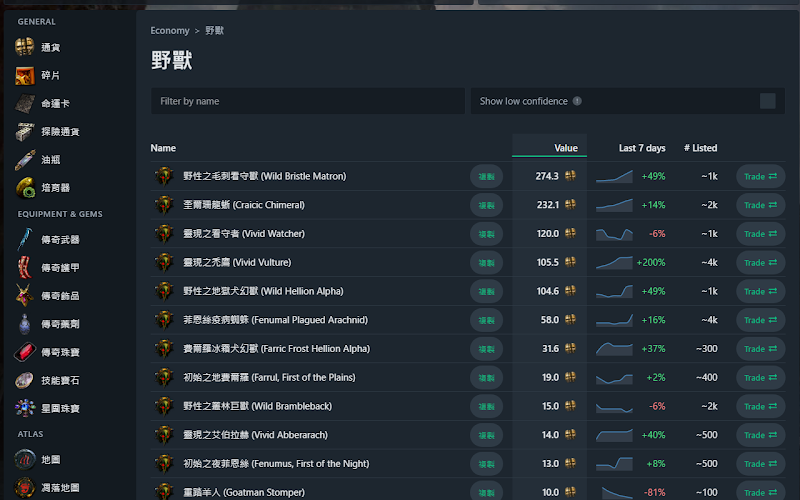Open the 培育器 incubators category icon
Screen dimensions: 800x500
24,188
